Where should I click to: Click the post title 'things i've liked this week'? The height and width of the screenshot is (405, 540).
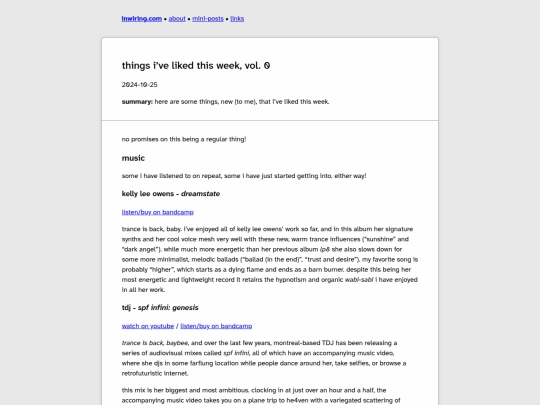(196, 65)
